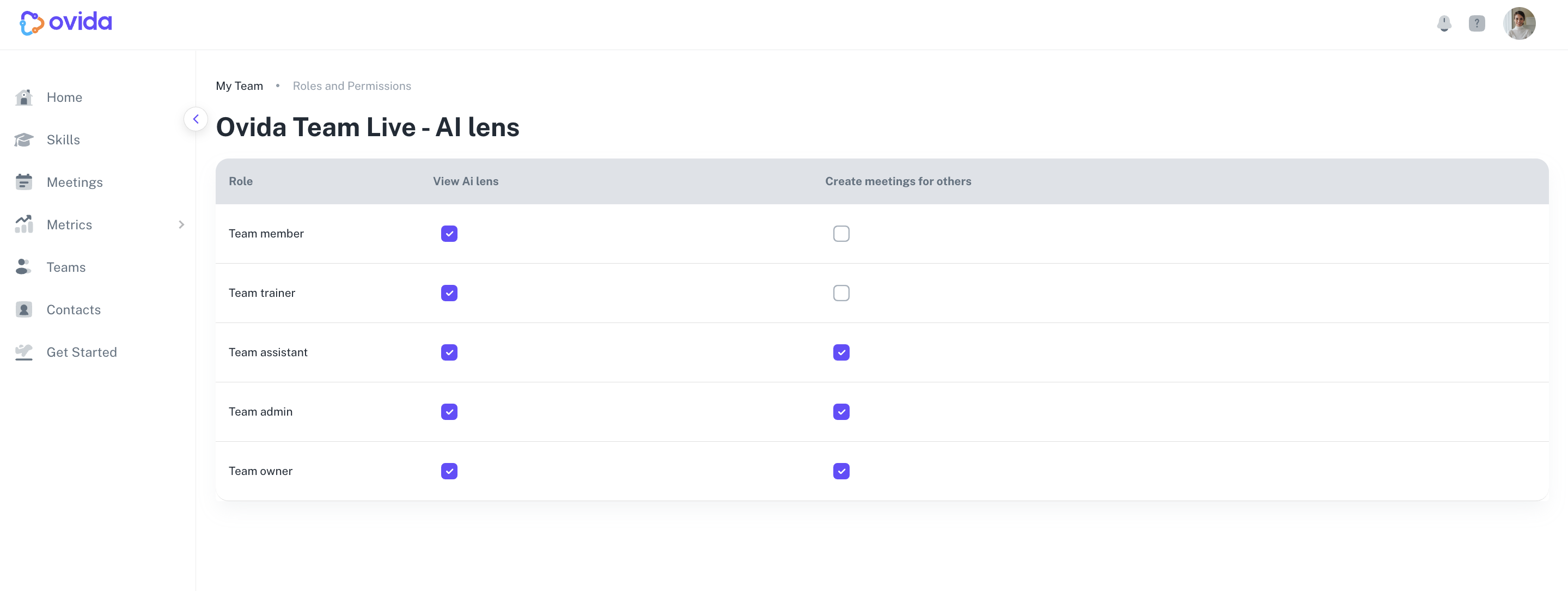Uncheck View Ai lens for Team member
1568x591 pixels.
click(449, 234)
